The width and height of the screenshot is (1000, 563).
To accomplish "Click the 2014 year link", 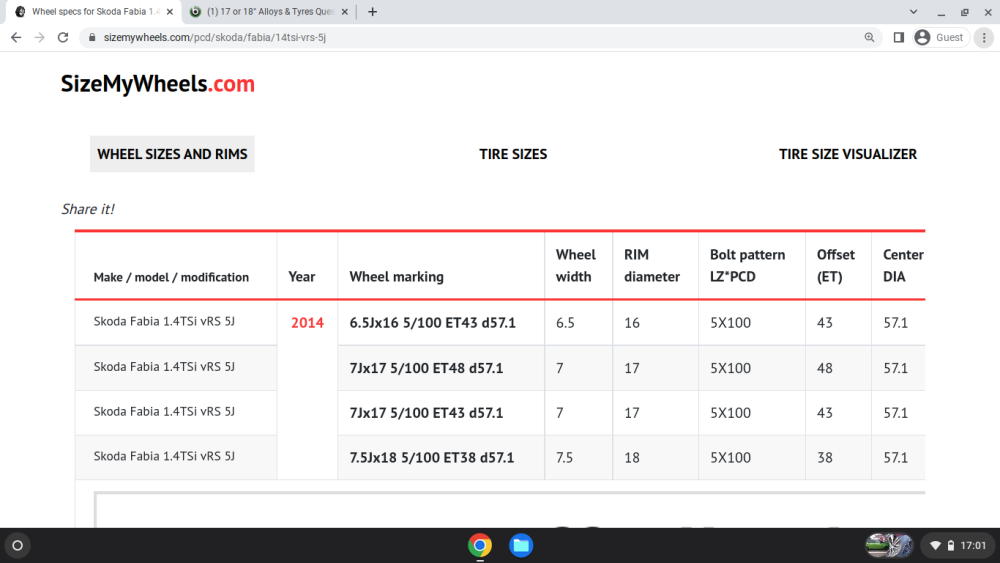I will point(307,323).
